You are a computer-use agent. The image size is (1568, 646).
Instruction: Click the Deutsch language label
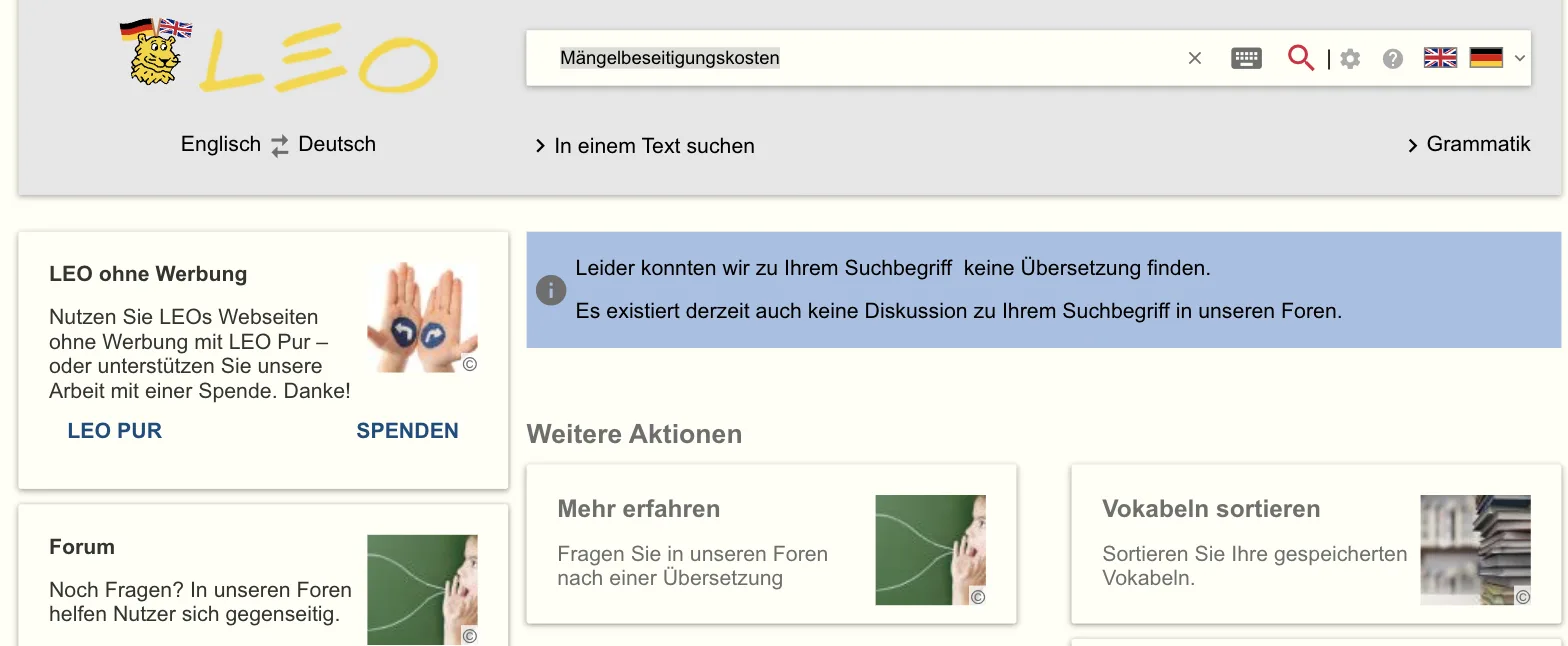coord(337,144)
